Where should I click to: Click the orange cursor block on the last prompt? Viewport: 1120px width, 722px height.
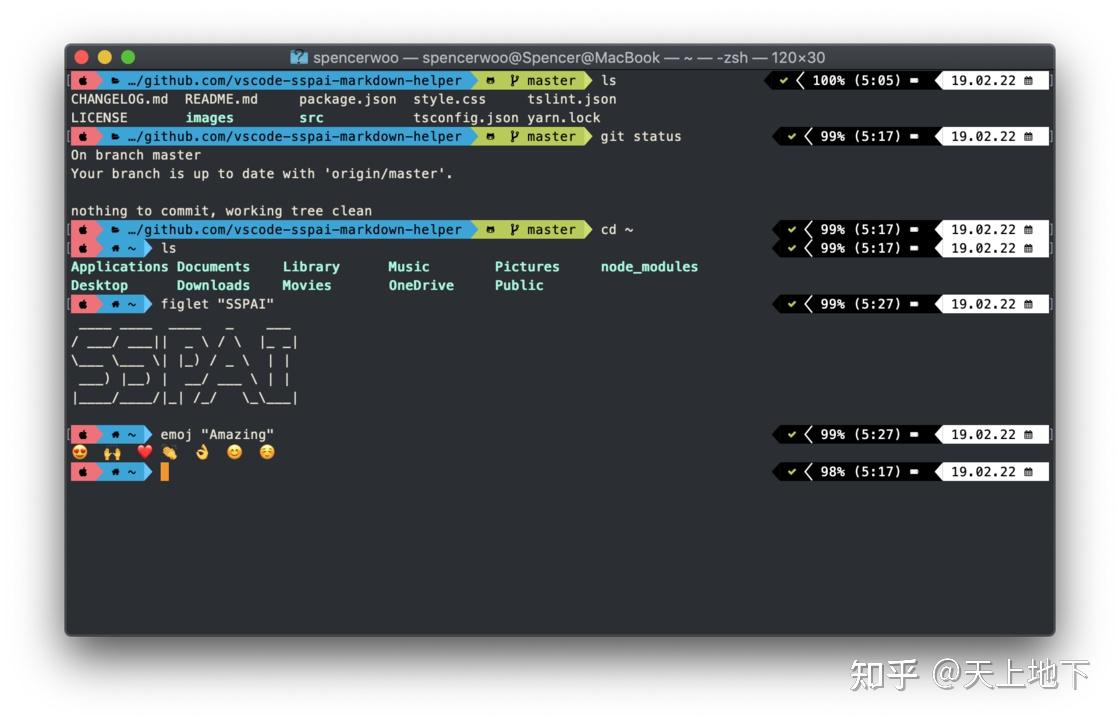click(x=164, y=472)
